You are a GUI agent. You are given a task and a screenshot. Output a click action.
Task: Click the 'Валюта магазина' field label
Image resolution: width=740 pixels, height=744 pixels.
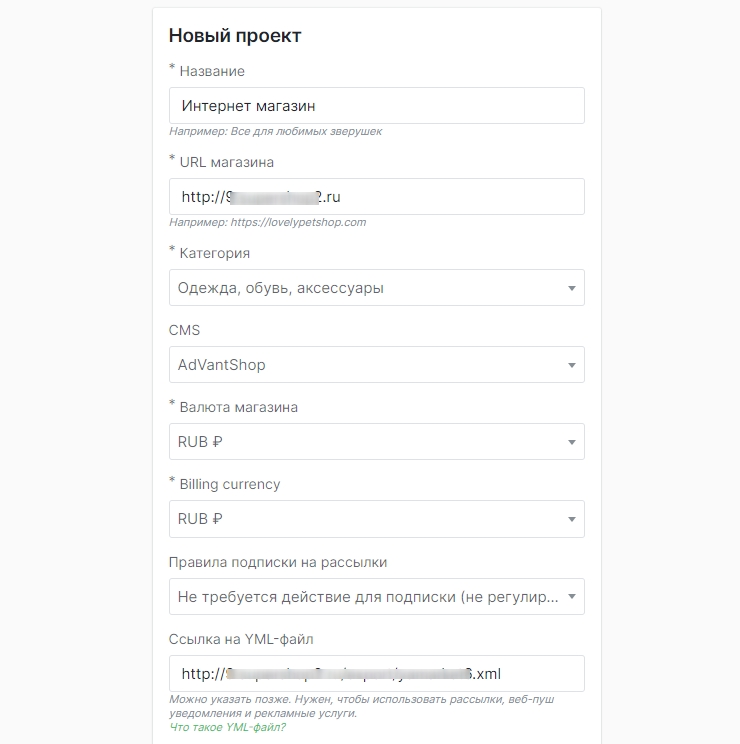[238, 407]
